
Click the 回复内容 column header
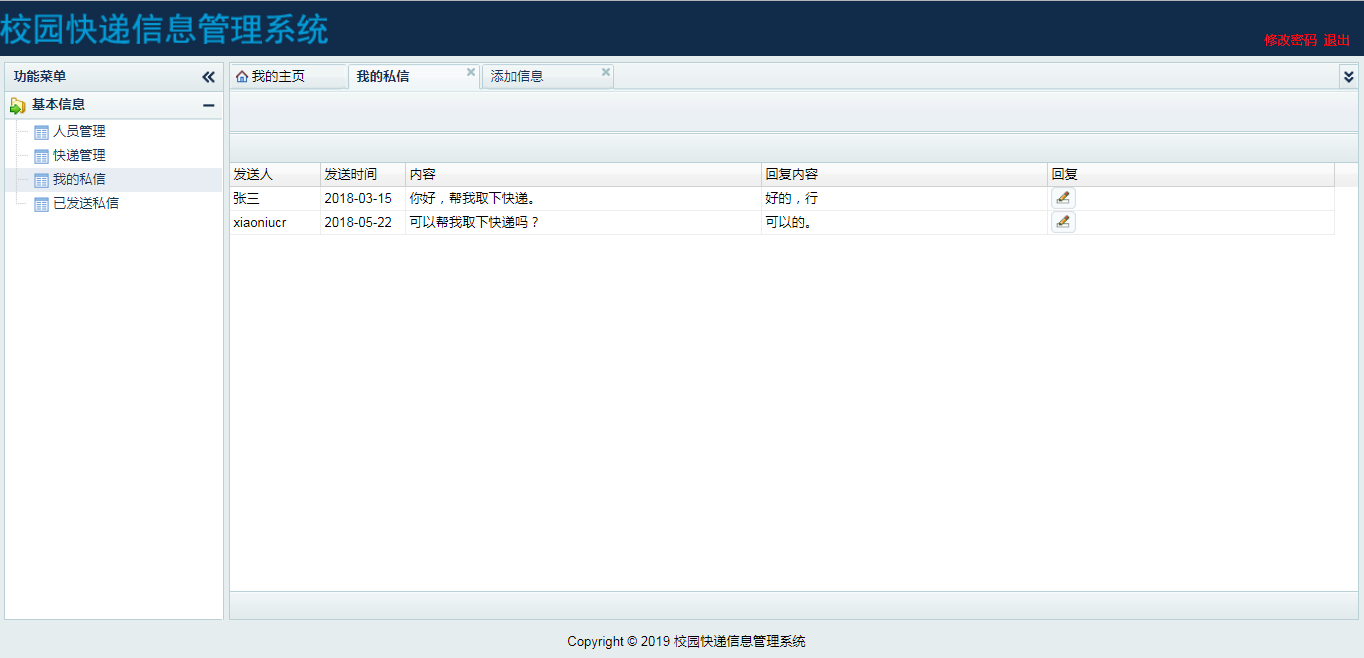(905, 174)
